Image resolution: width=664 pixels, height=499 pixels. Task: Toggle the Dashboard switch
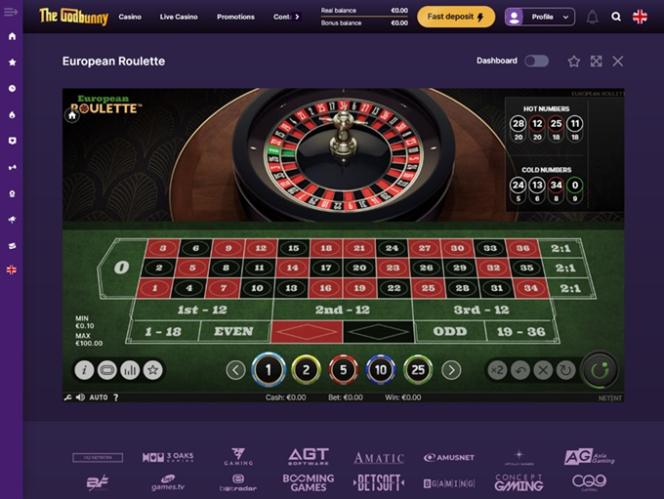[x=537, y=61]
